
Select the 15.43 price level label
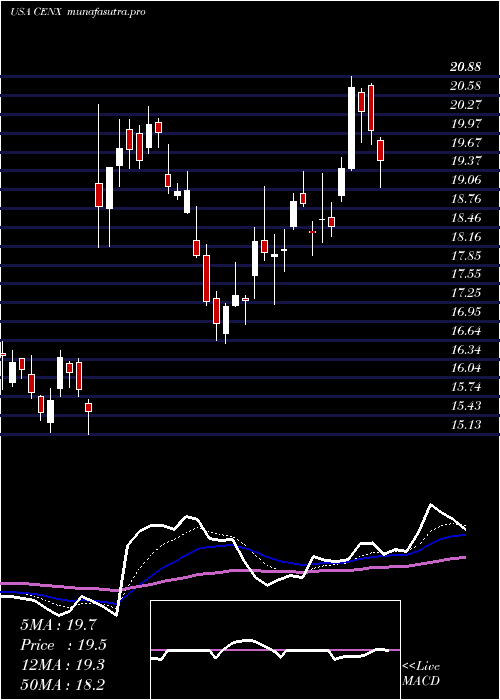[x=466, y=406]
